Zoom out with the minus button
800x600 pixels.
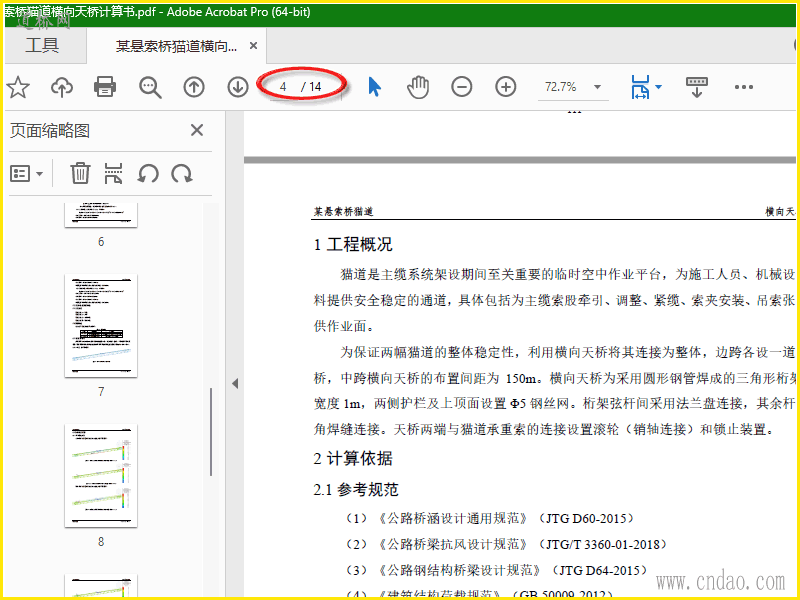coord(462,87)
